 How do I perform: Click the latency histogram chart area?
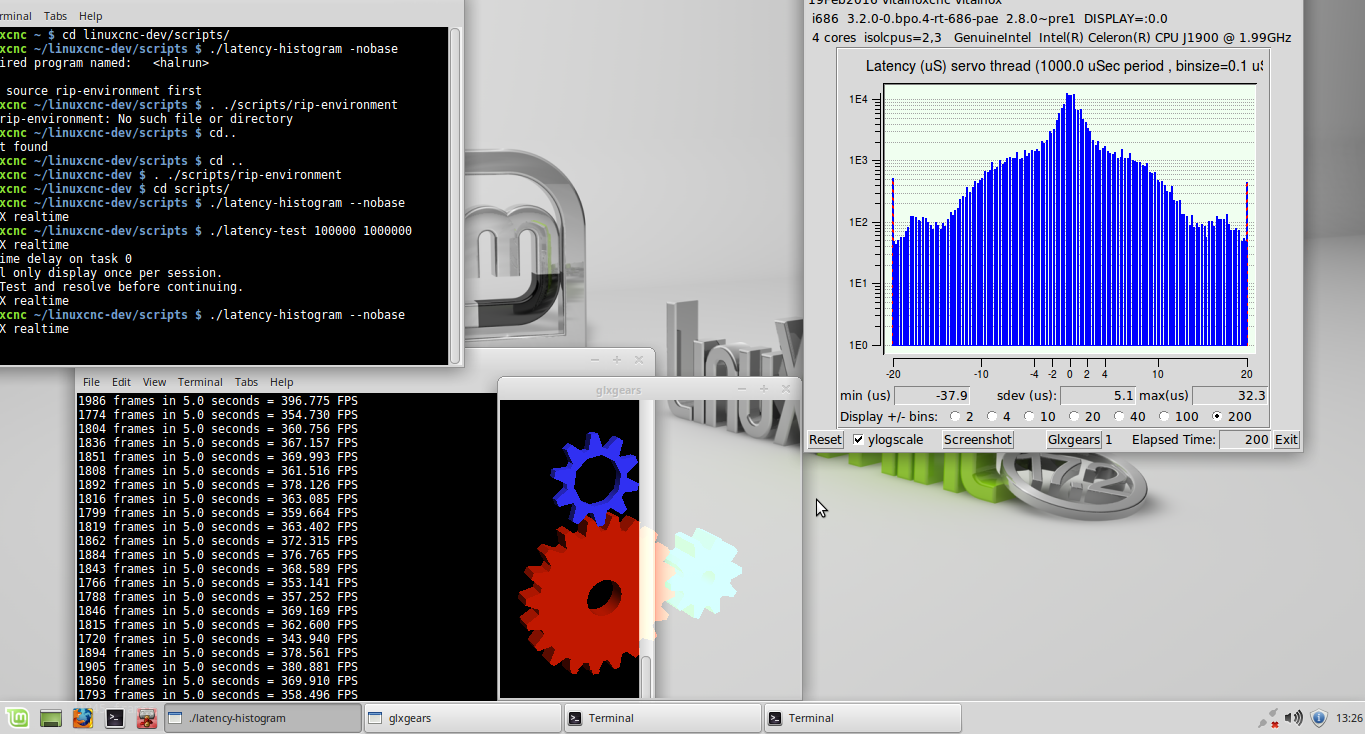(x=1069, y=218)
